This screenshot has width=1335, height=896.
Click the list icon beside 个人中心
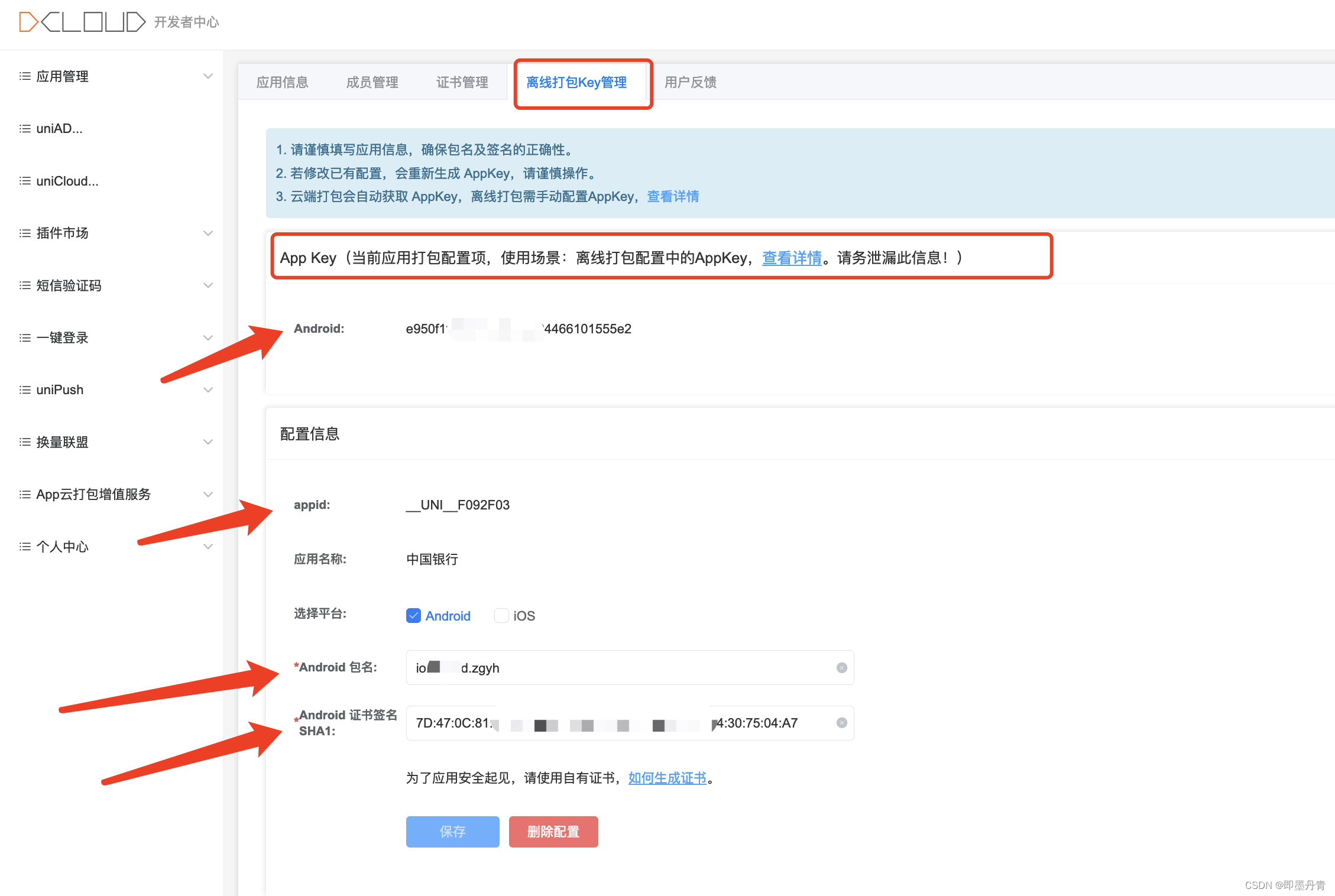pos(25,547)
